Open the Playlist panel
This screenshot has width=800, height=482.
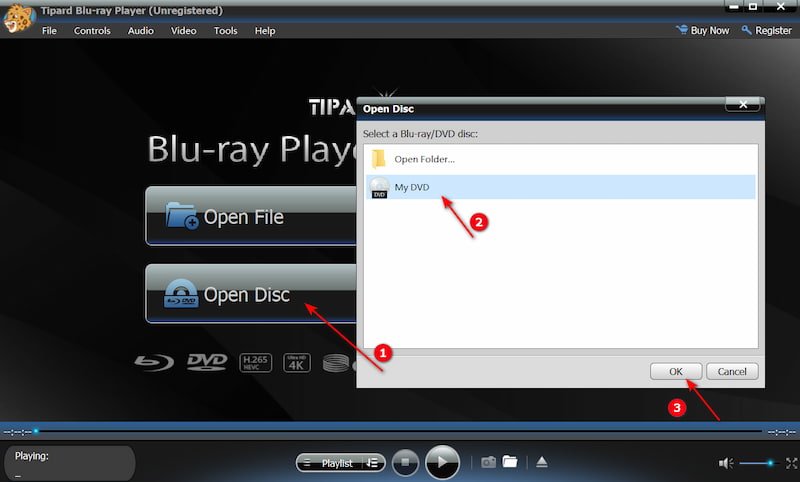330,463
